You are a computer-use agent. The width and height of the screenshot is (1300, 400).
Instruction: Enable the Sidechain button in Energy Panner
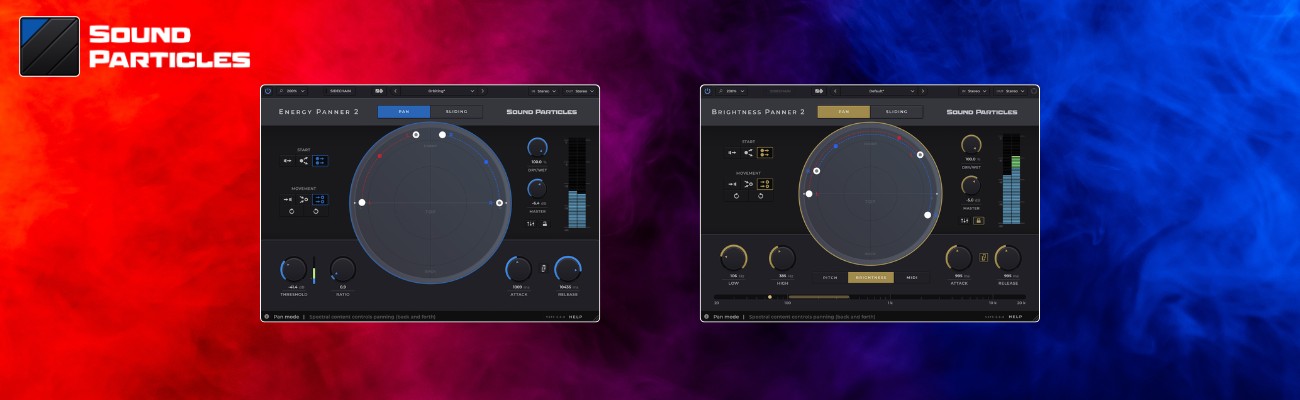(340, 91)
